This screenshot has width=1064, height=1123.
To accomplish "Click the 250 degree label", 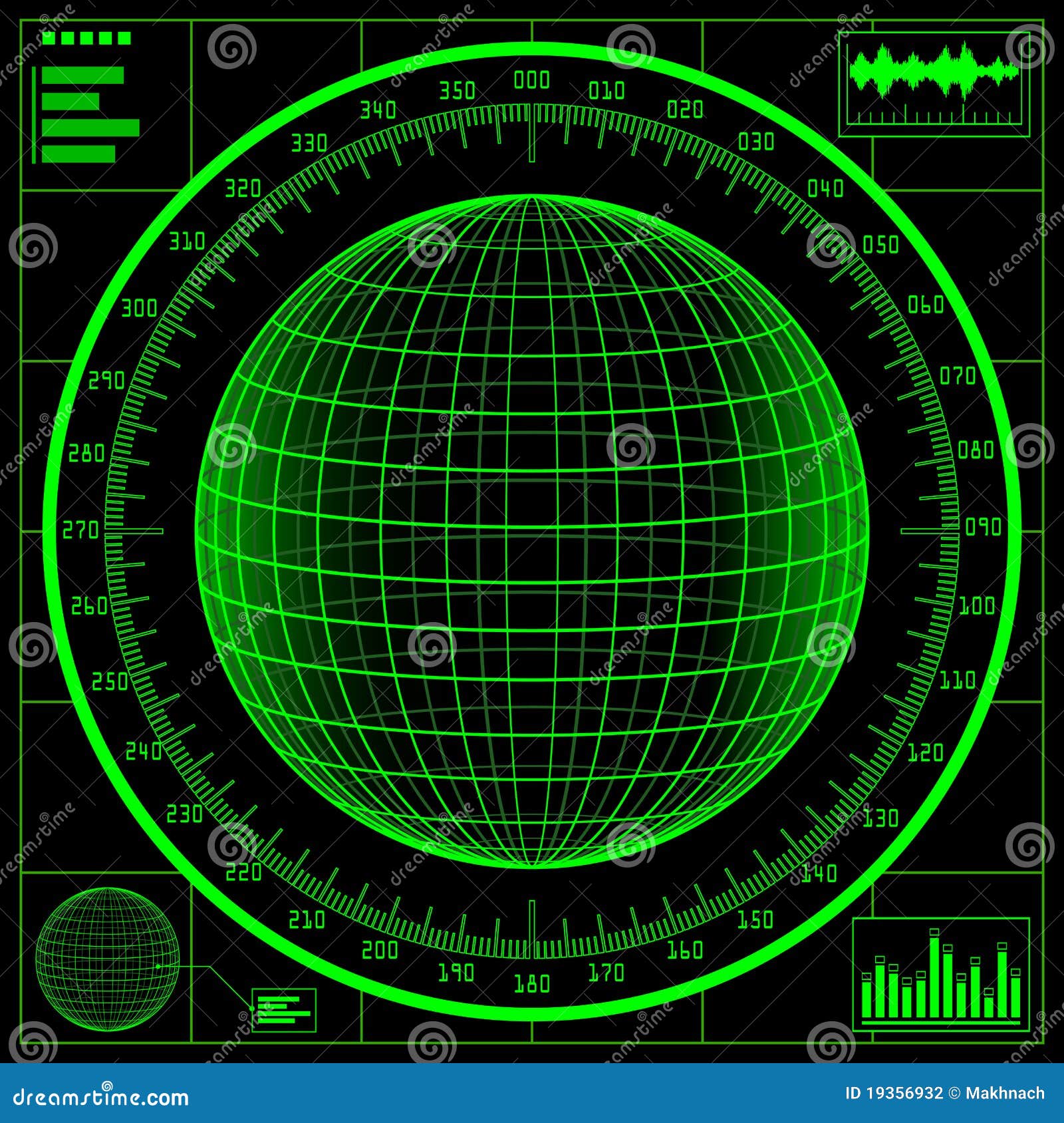I will click(x=109, y=681).
